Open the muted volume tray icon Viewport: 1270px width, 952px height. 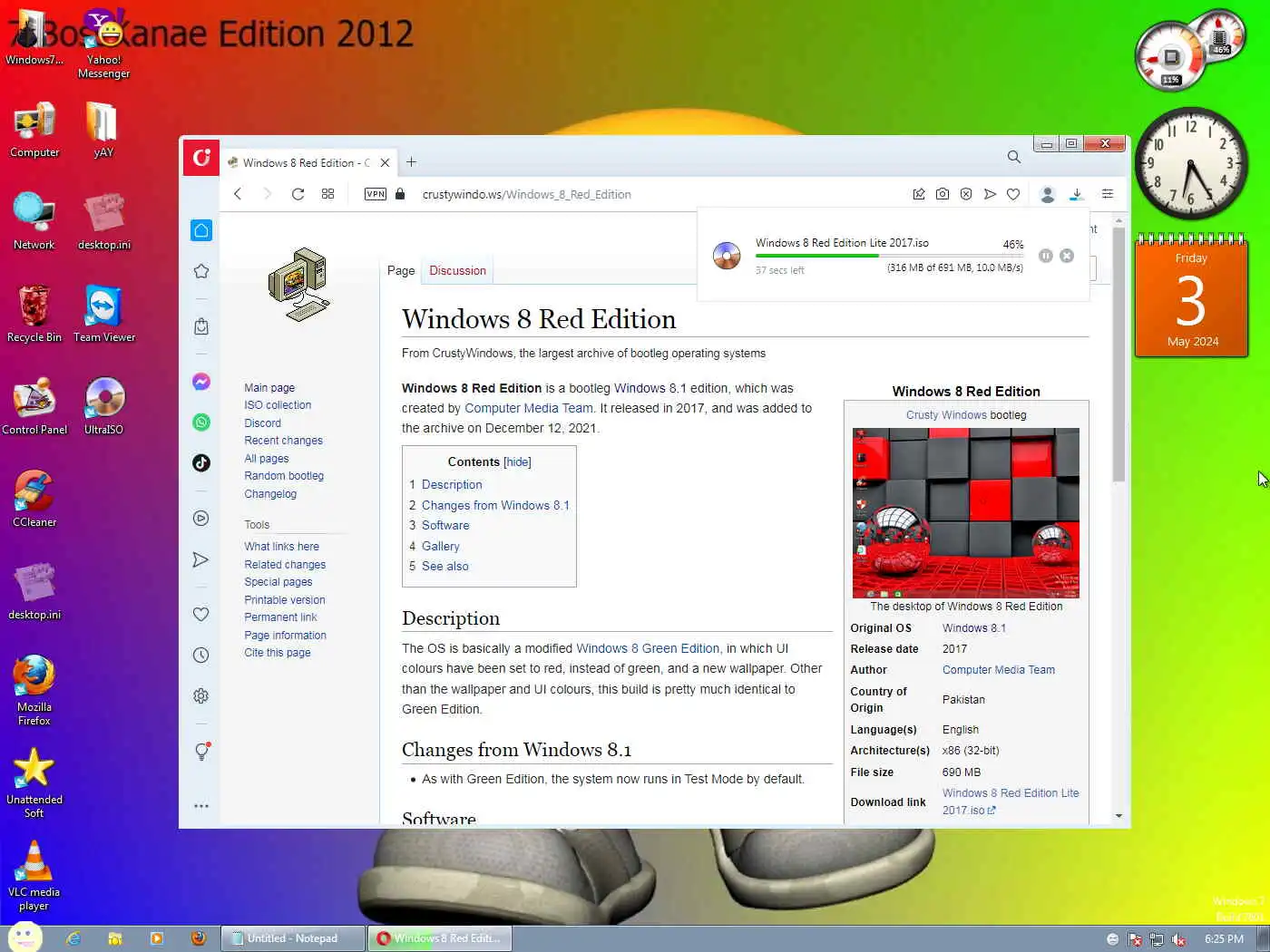[1178, 939]
